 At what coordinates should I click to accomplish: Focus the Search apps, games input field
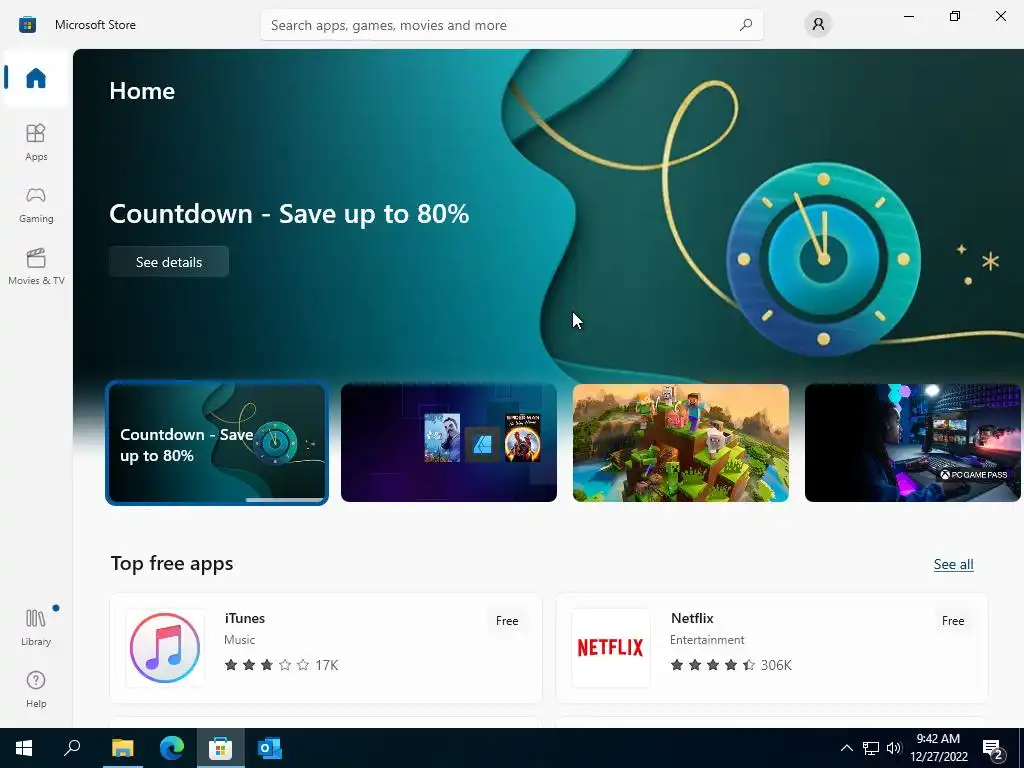512,25
